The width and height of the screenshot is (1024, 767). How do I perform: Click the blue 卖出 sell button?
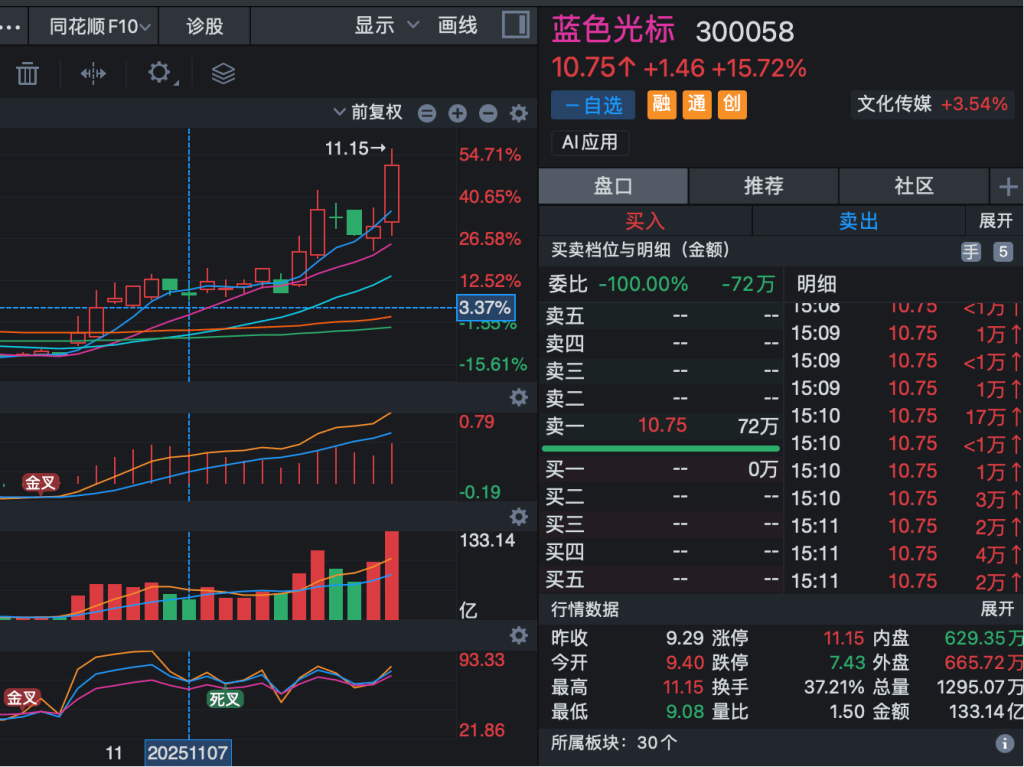(858, 221)
